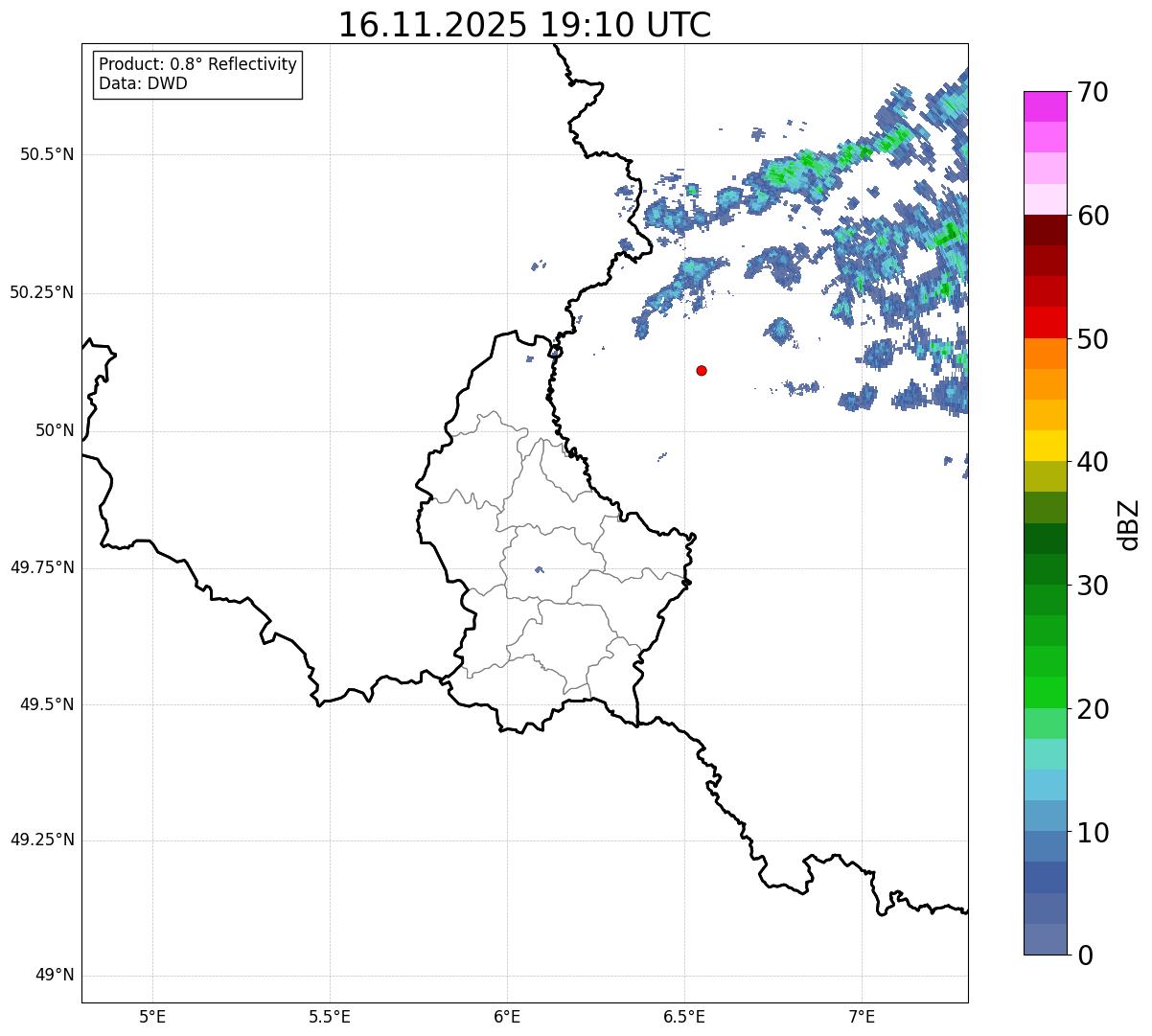1152x1036 pixels.
Task: Click the colorbar label 70
Action: (x=1093, y=92)
